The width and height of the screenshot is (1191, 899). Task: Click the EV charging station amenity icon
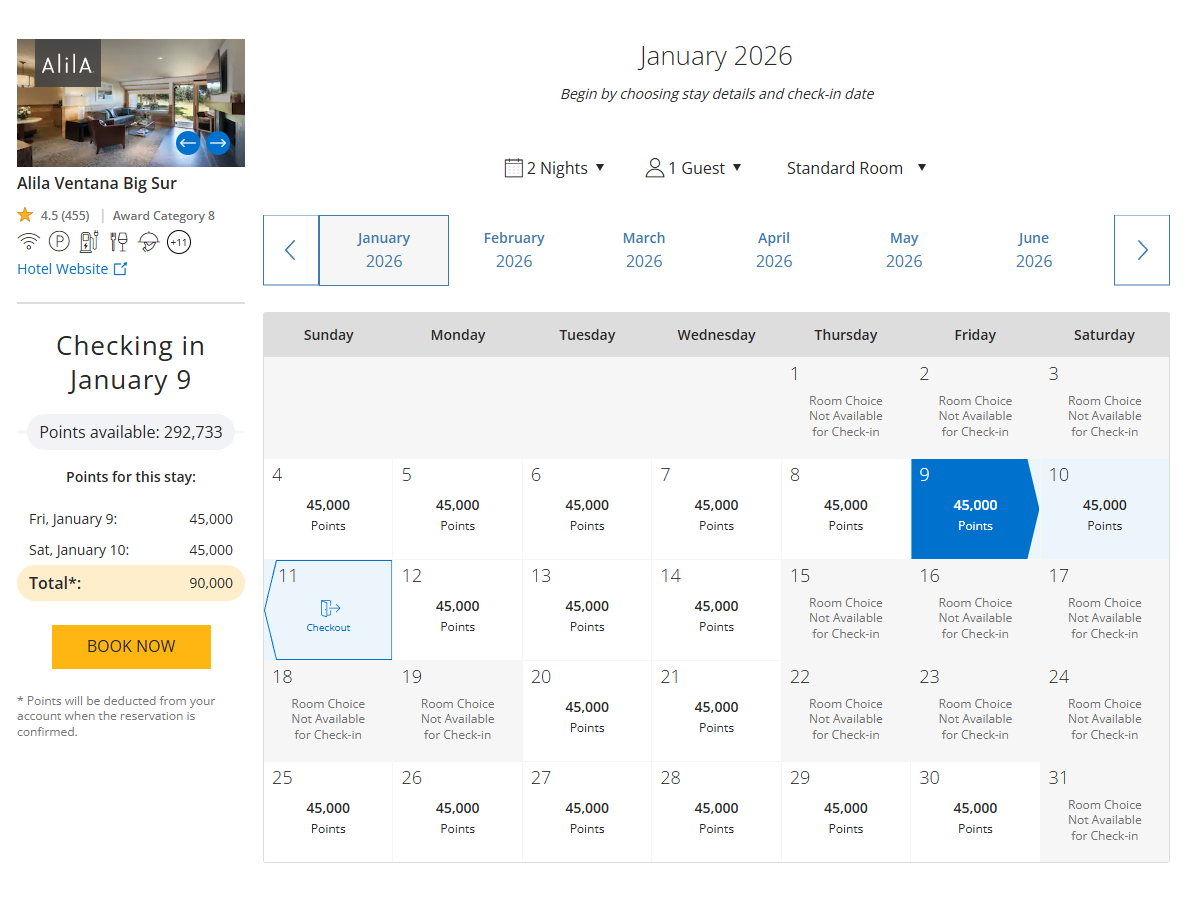pos(89,242)
